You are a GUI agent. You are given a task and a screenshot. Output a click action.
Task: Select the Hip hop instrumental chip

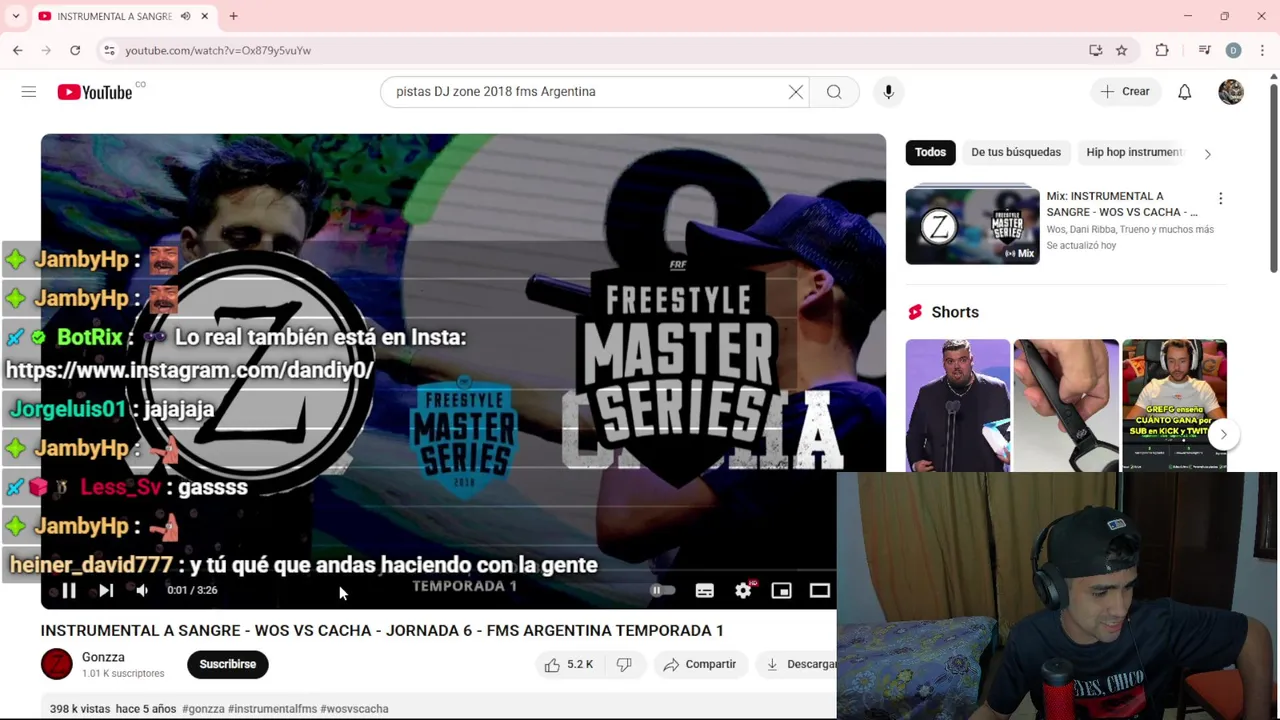1134,152
